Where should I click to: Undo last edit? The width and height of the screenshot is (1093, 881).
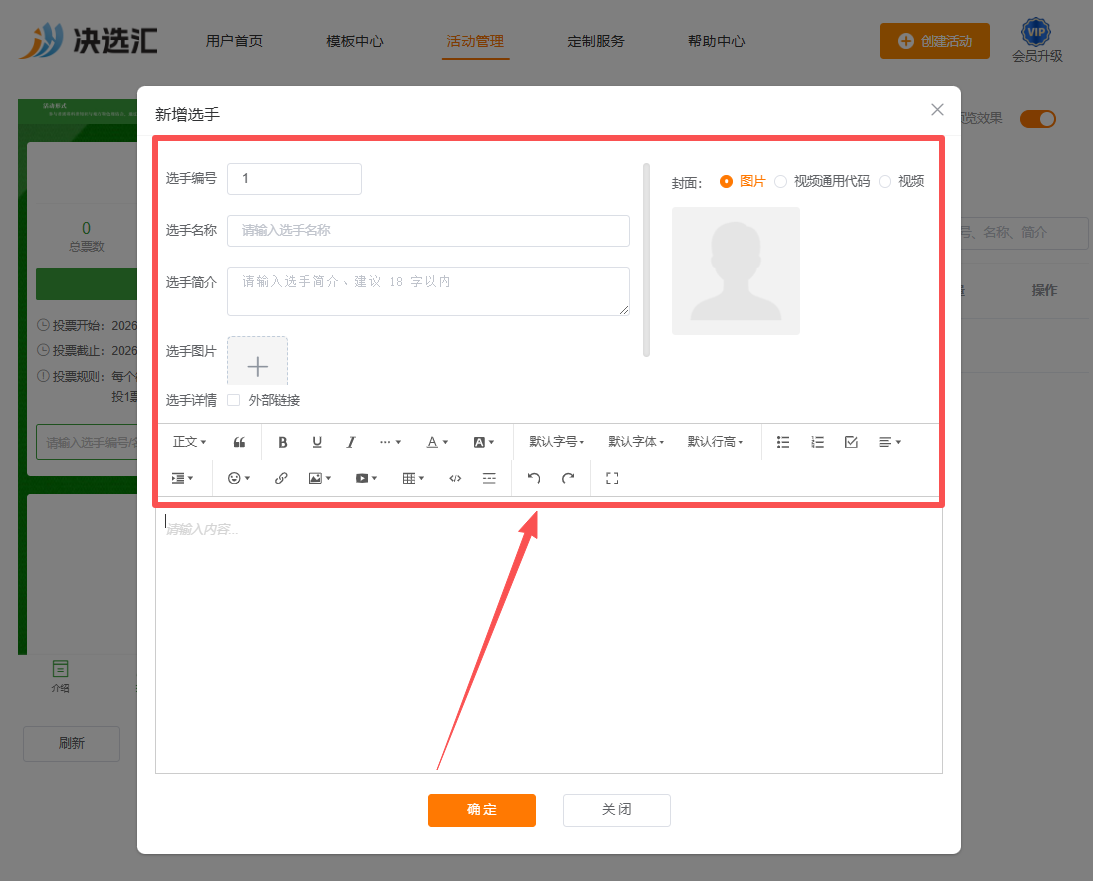pyautogui.click(x=534, y=478)
